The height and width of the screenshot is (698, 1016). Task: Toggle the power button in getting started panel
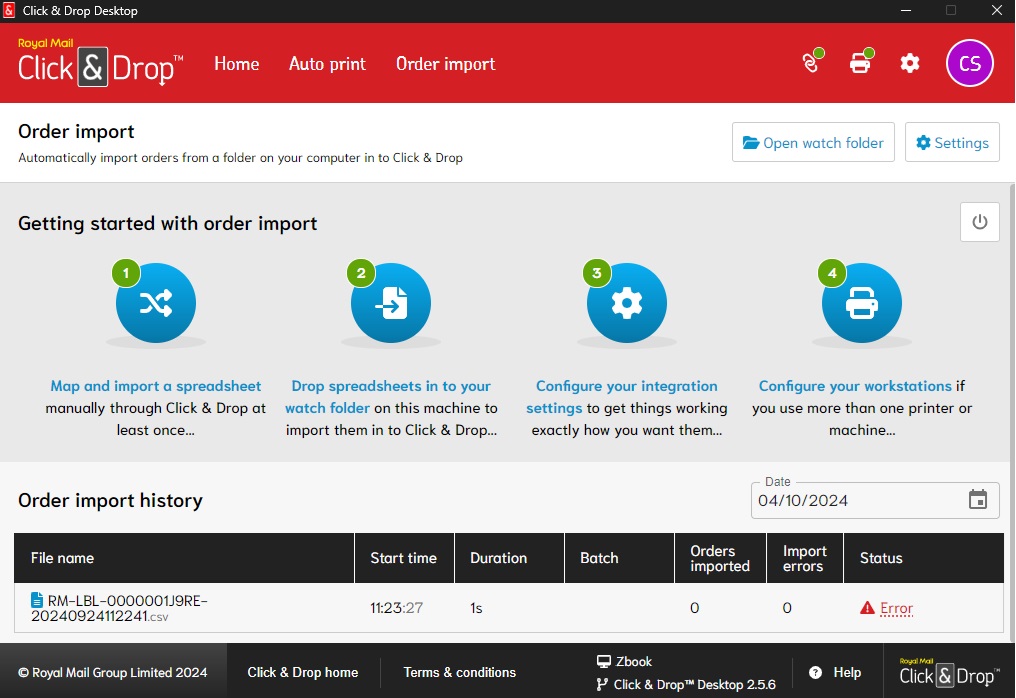[980, 222]
